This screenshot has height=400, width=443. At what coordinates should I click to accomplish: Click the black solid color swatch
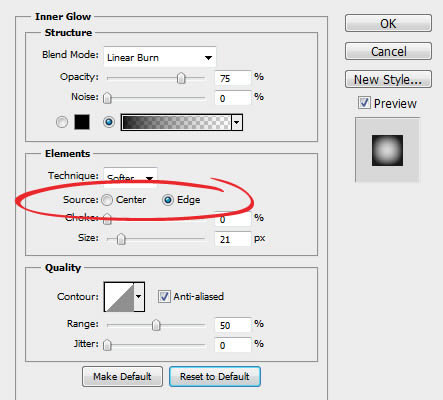point(82,122)
